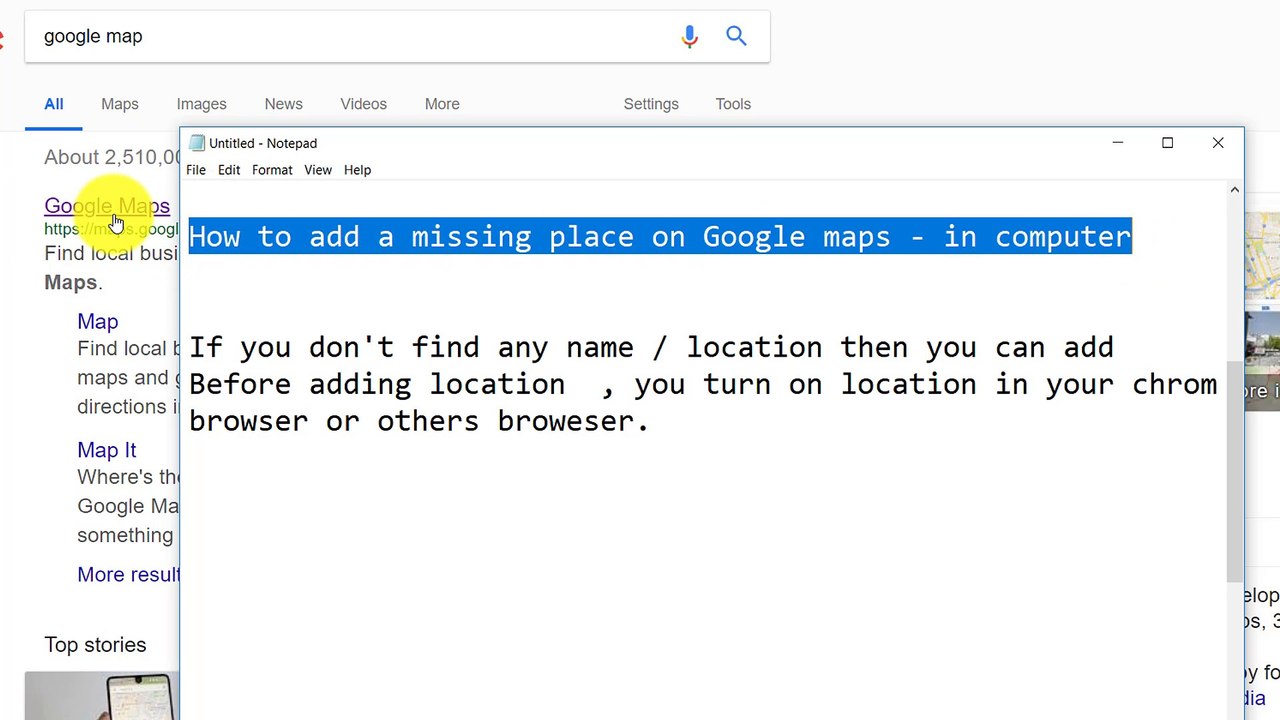Open Notepad View menu
Image resolution: width=1280 pixels, height=720 pixels.
click(318, 170)
